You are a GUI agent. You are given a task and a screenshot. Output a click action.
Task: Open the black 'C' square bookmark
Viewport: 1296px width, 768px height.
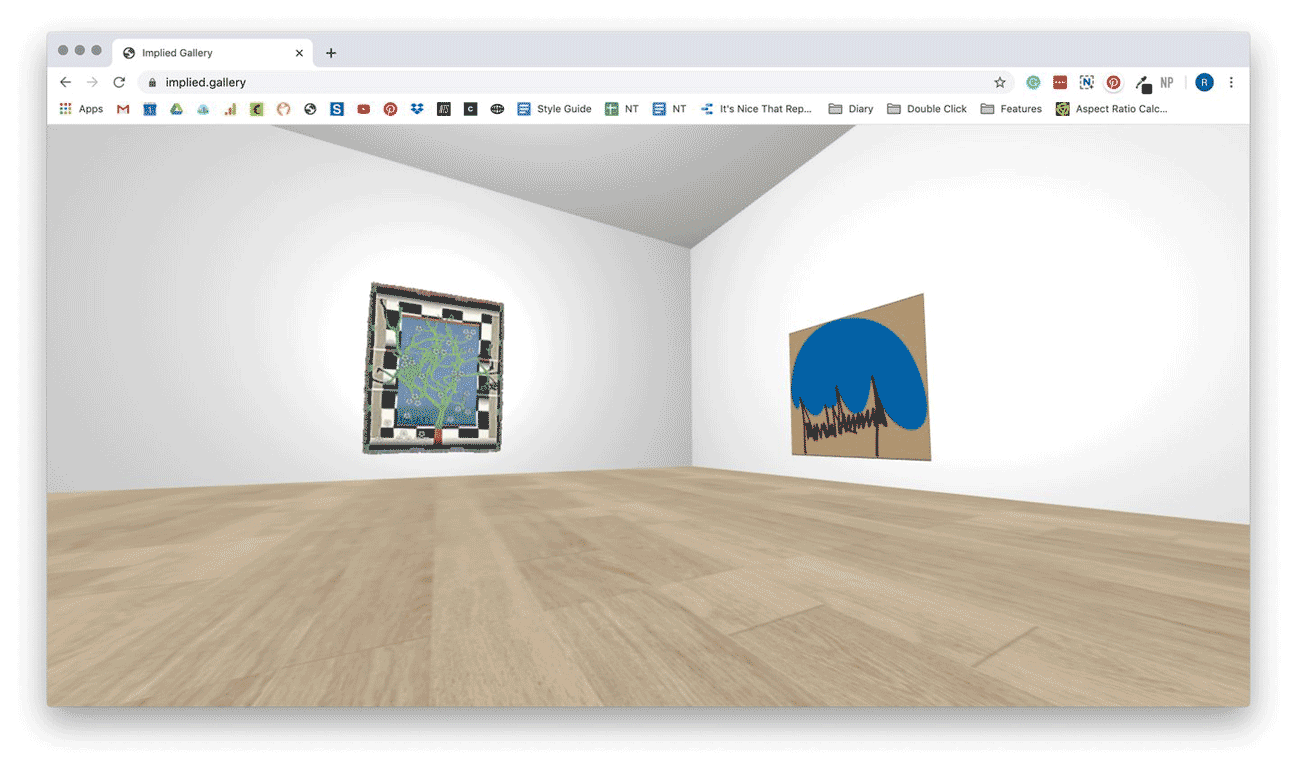[x=470, y=109]
